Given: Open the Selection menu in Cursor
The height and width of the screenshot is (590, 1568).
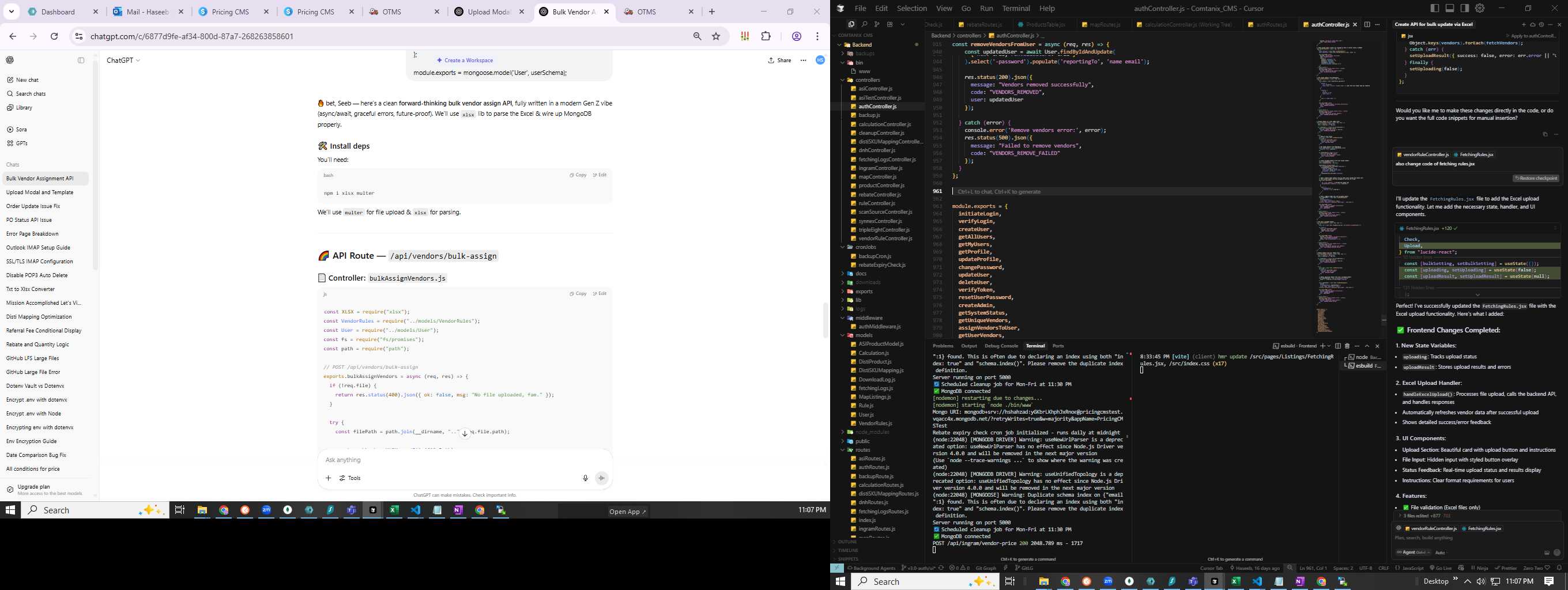Looking at the screenshot, I should pos(912,9).
